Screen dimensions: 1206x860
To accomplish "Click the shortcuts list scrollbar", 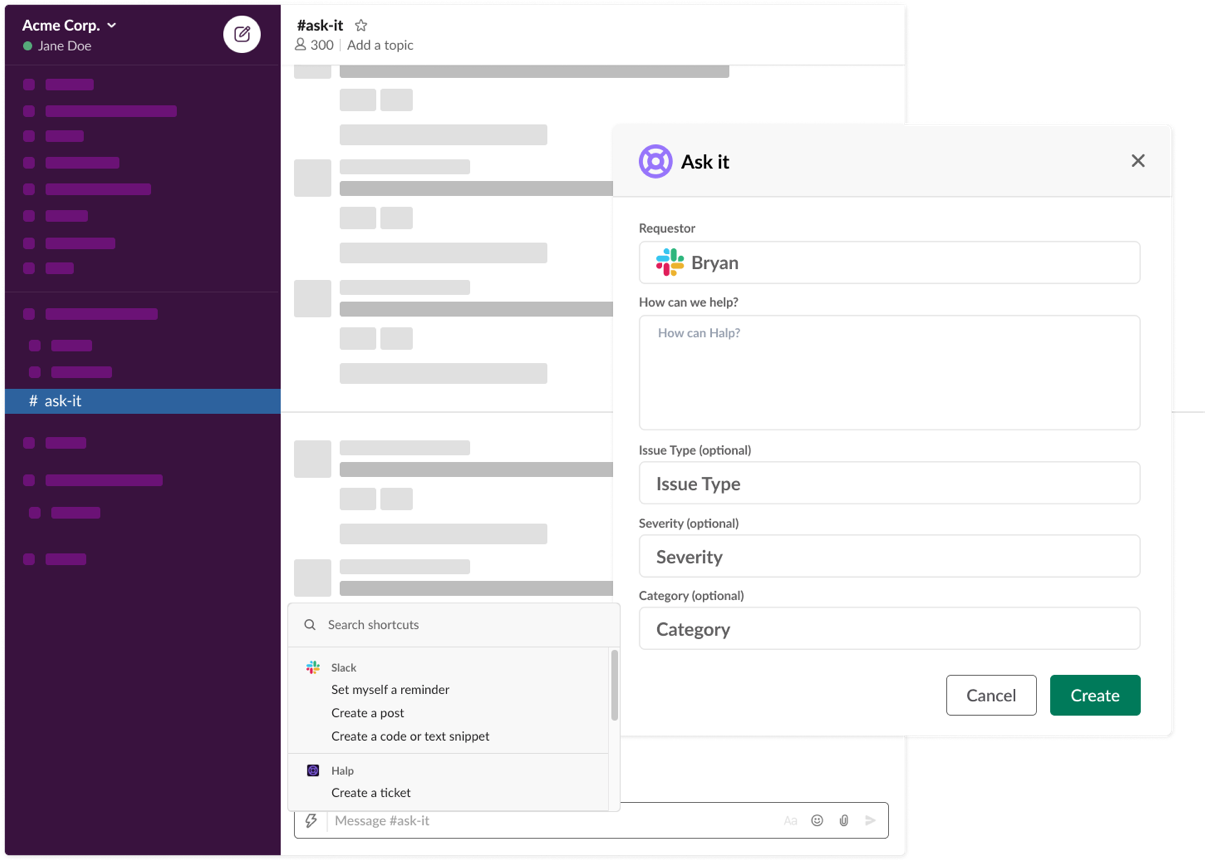I will pos(614,686).
